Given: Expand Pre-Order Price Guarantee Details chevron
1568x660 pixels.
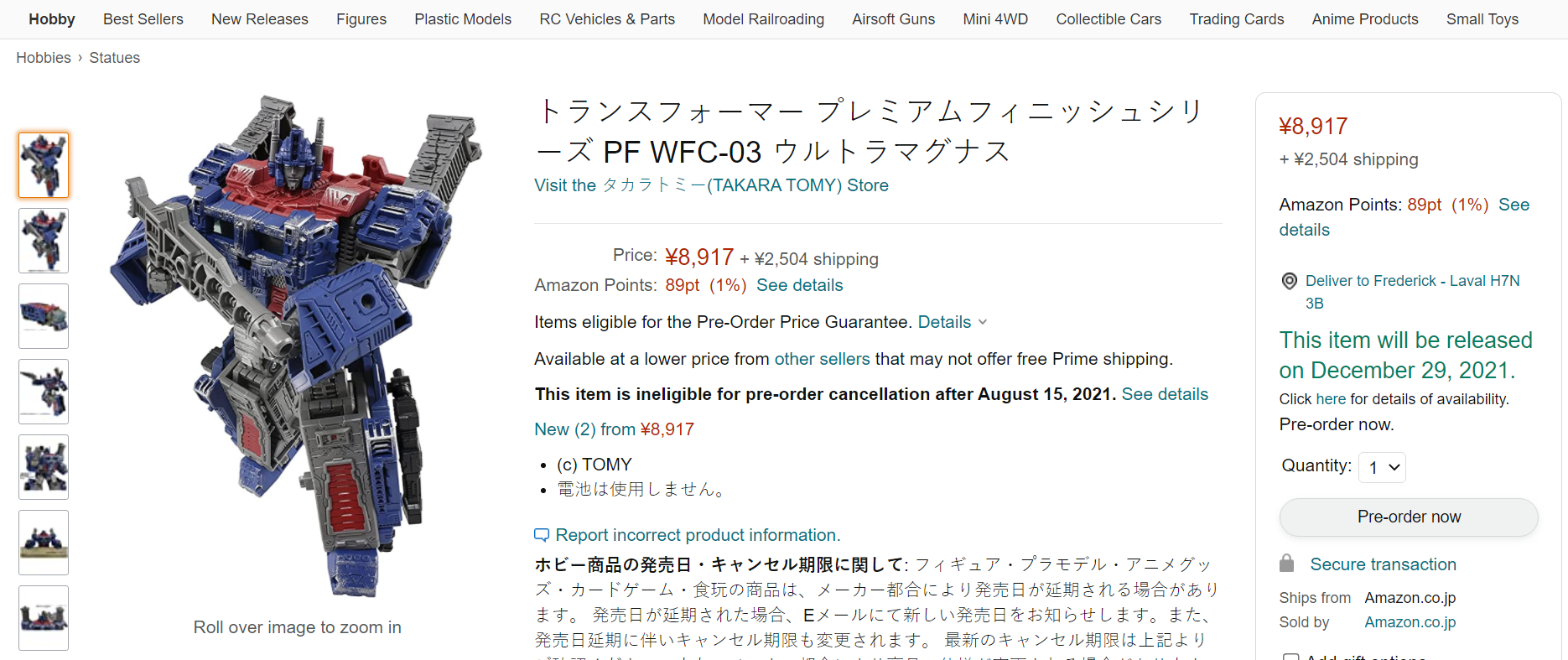Looking at the screenshot, I should (983, 322).
